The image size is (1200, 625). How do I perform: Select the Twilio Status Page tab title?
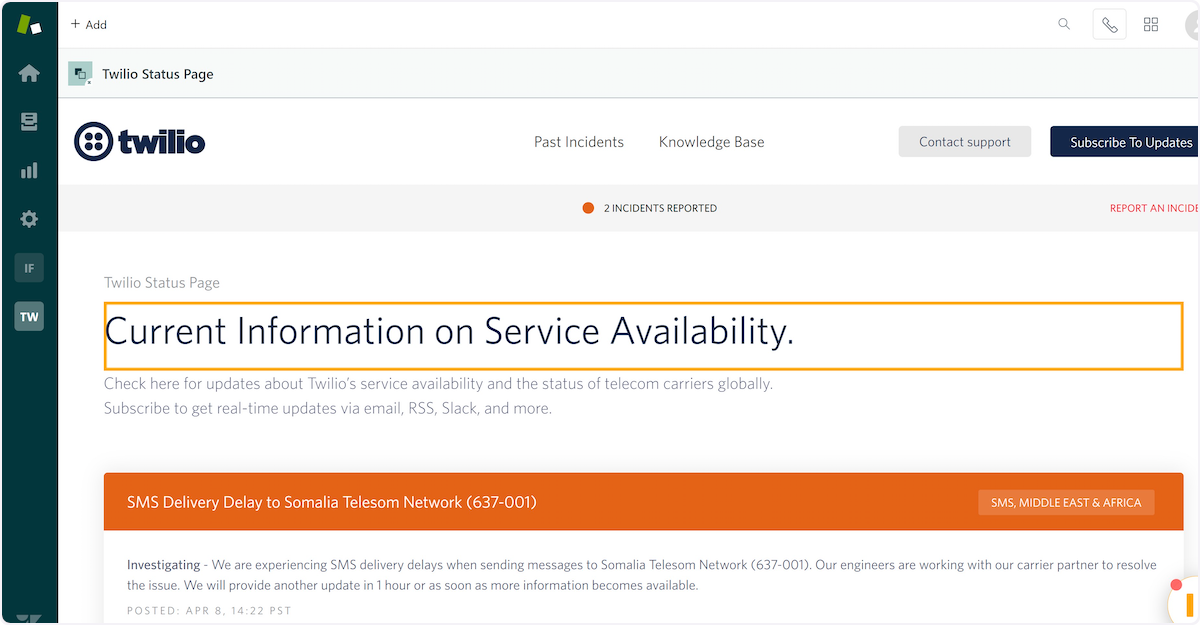158,74
